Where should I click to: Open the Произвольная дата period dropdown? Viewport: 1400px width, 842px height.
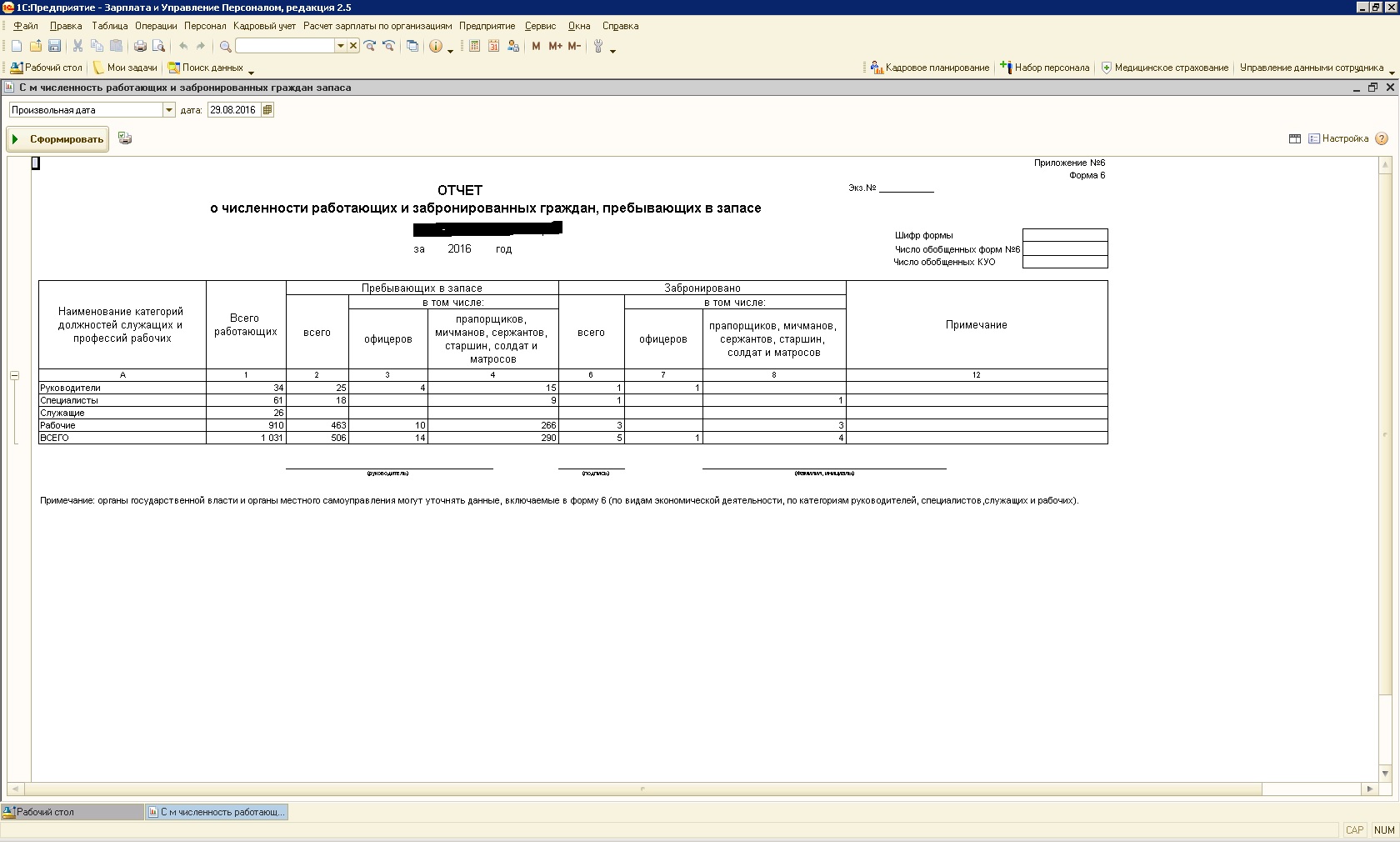(x=169, y=110)
